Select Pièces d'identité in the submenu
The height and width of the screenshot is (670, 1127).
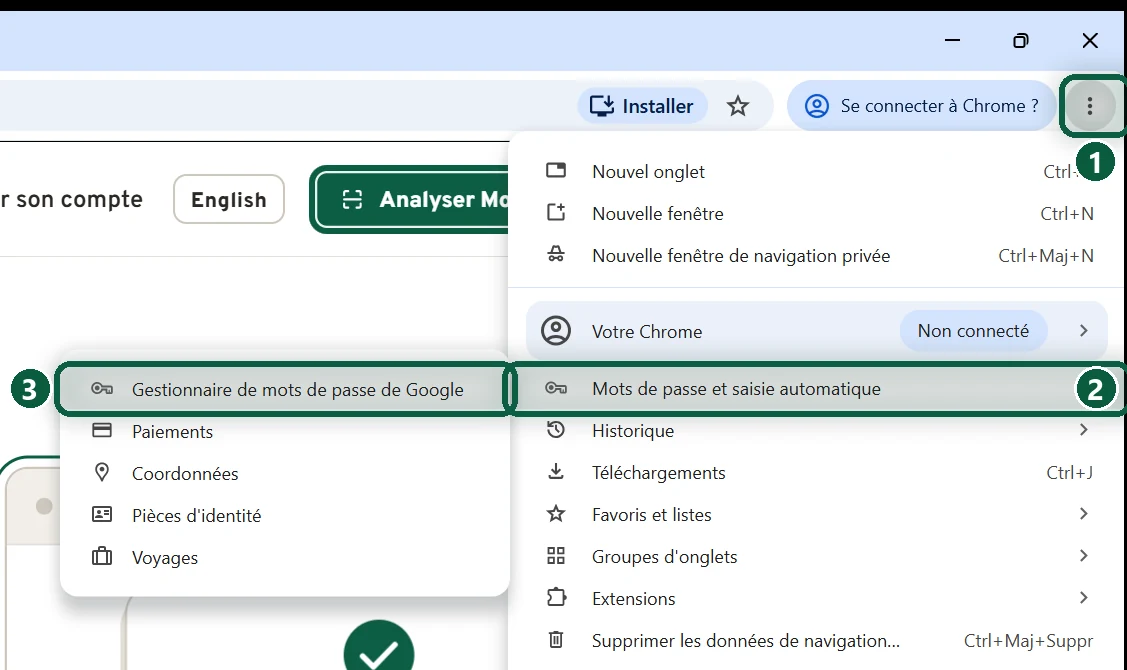pos(285,516)
